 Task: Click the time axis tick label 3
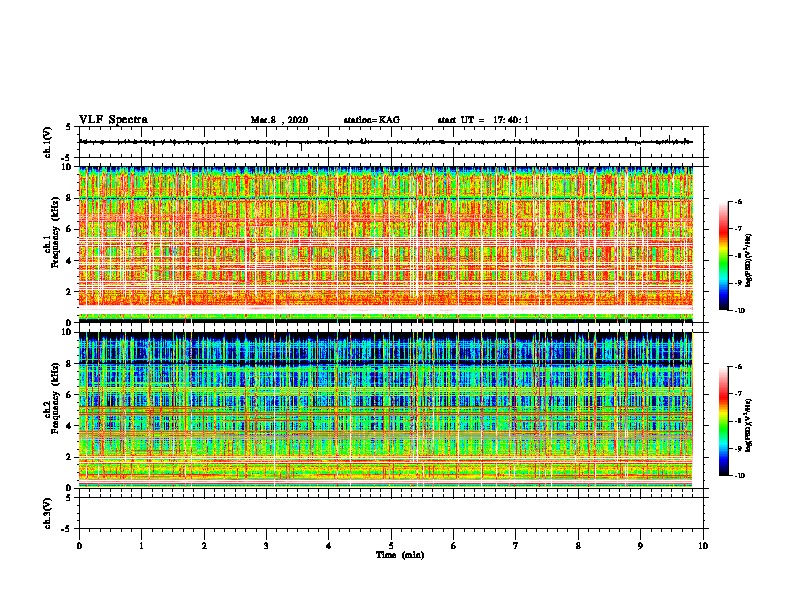[266, 546]
